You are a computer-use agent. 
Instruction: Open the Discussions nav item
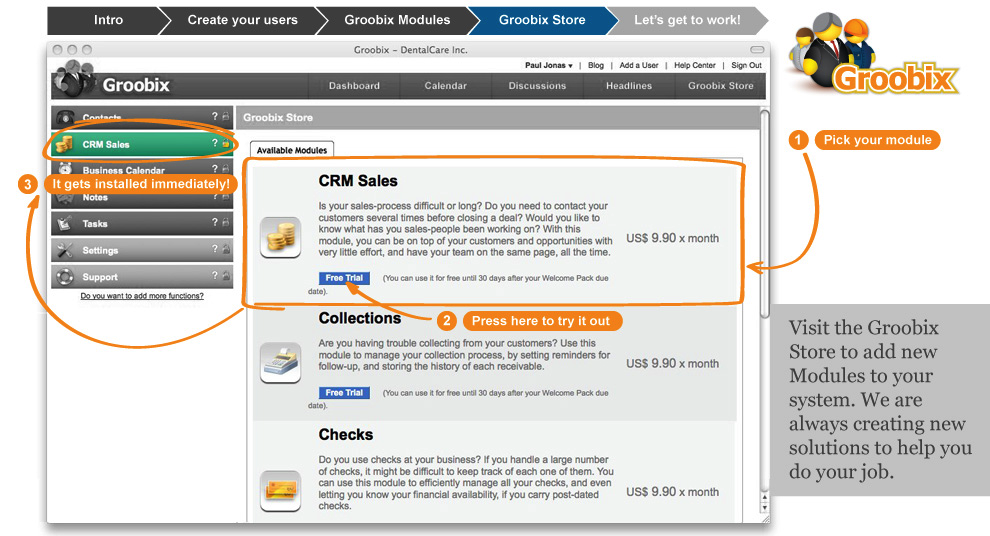click(x=537, y=86)
